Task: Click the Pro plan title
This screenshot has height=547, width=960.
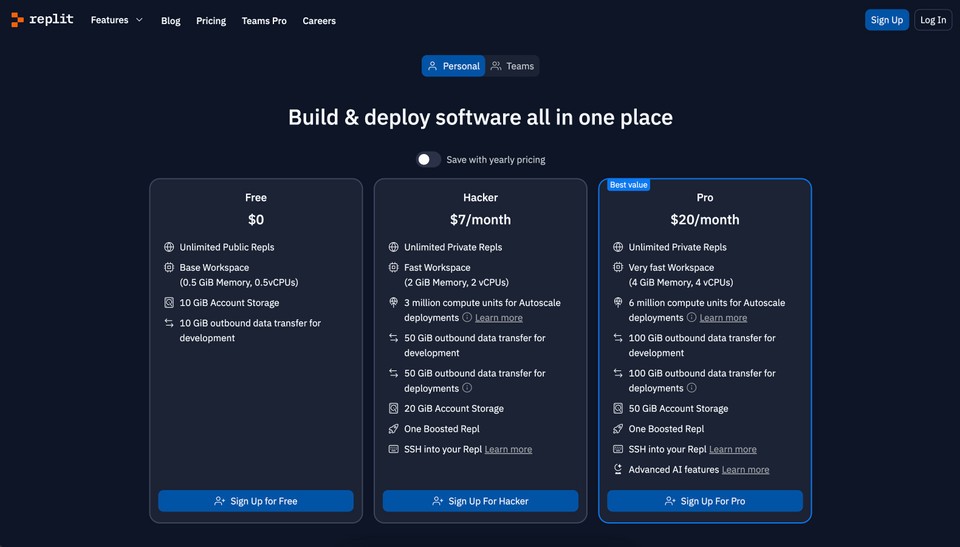Action: click(705, 198)
